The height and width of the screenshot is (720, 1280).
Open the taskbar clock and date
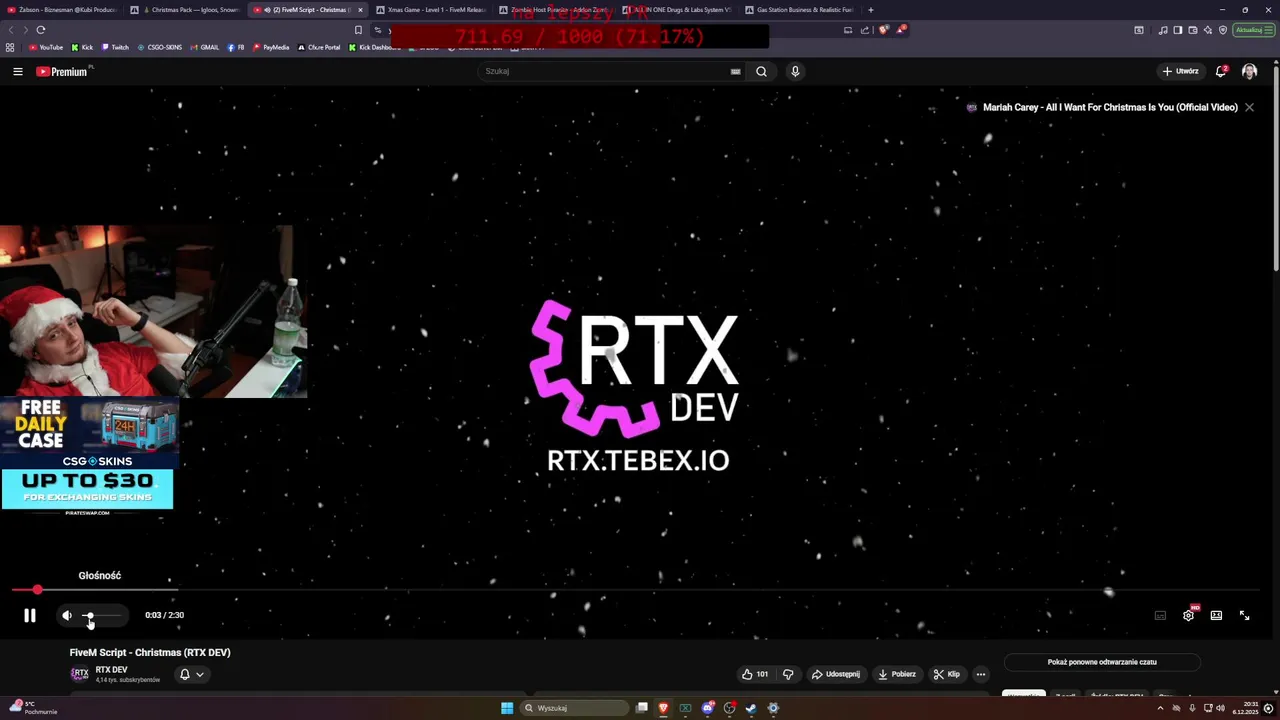[x=1245, y=708]
